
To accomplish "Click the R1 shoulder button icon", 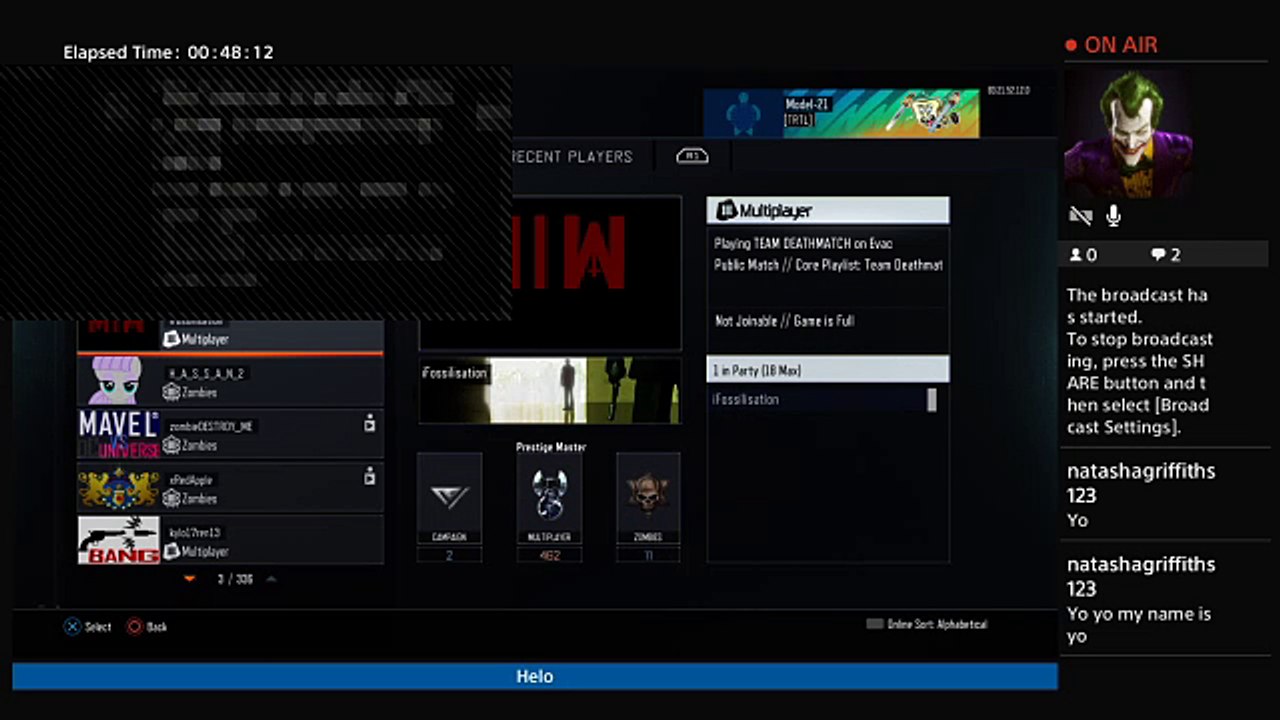I will tap(692, 156).
